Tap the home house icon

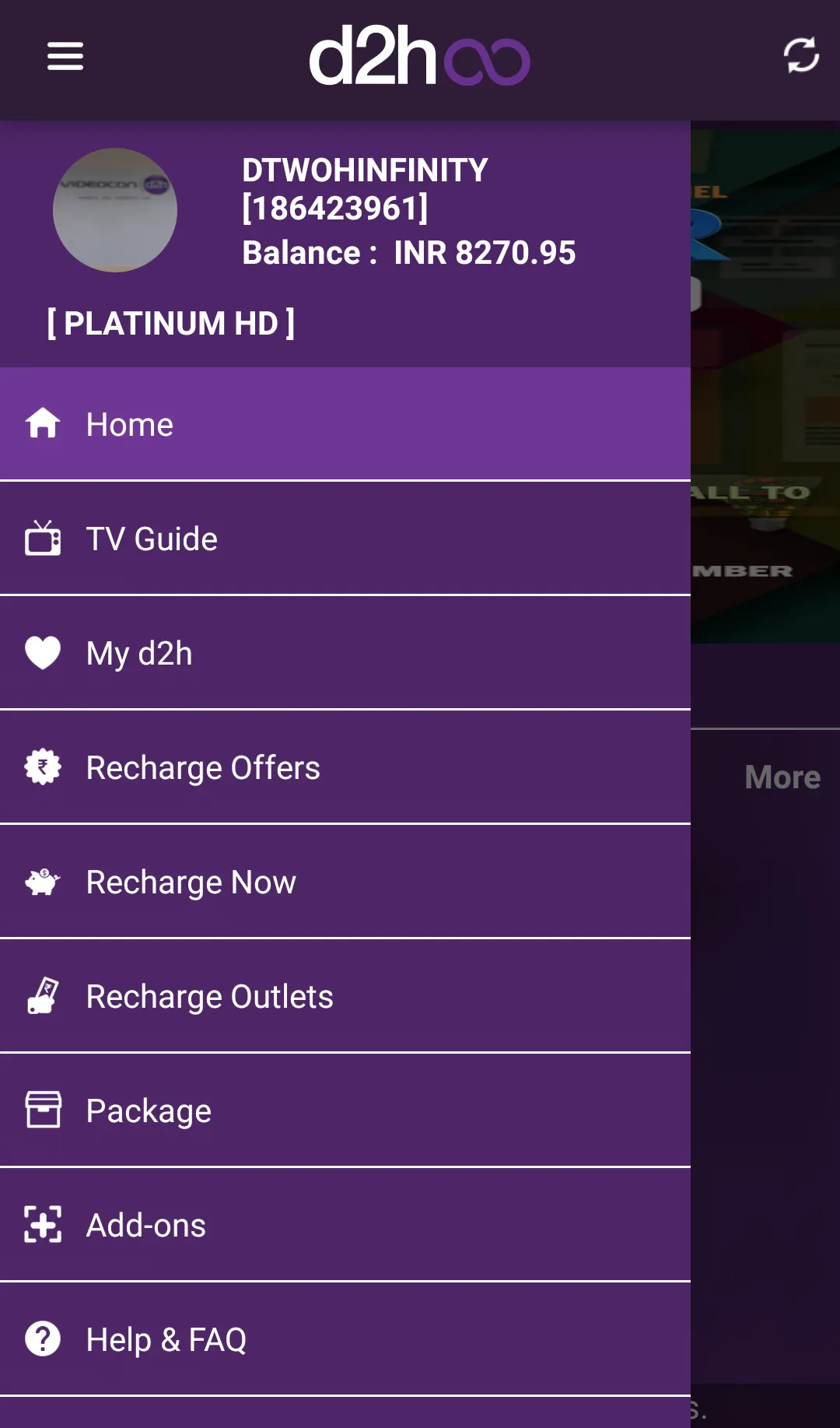tap(43, 423)
